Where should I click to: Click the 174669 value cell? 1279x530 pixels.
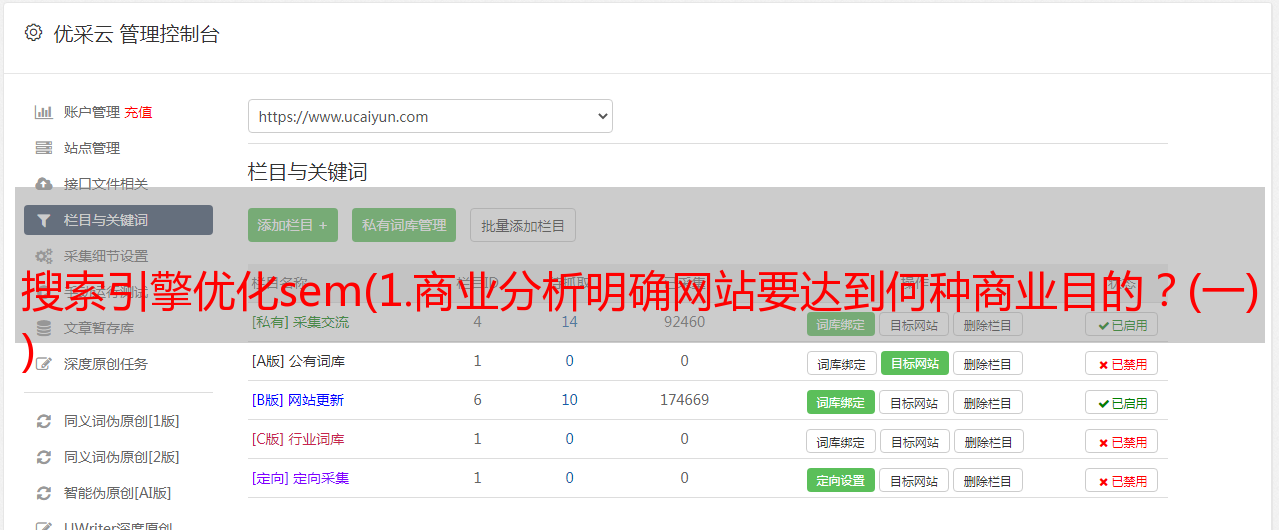point(684,400)
